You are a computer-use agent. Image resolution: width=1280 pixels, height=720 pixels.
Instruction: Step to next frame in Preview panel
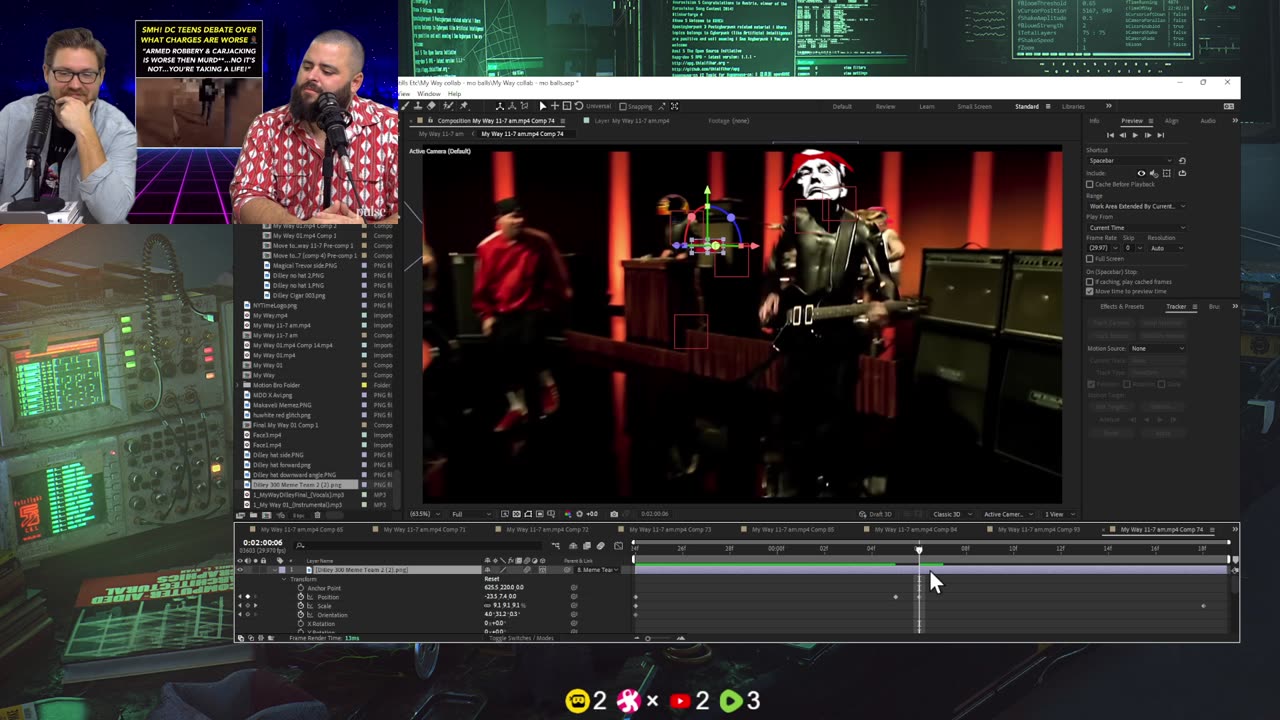(1148, 135)
